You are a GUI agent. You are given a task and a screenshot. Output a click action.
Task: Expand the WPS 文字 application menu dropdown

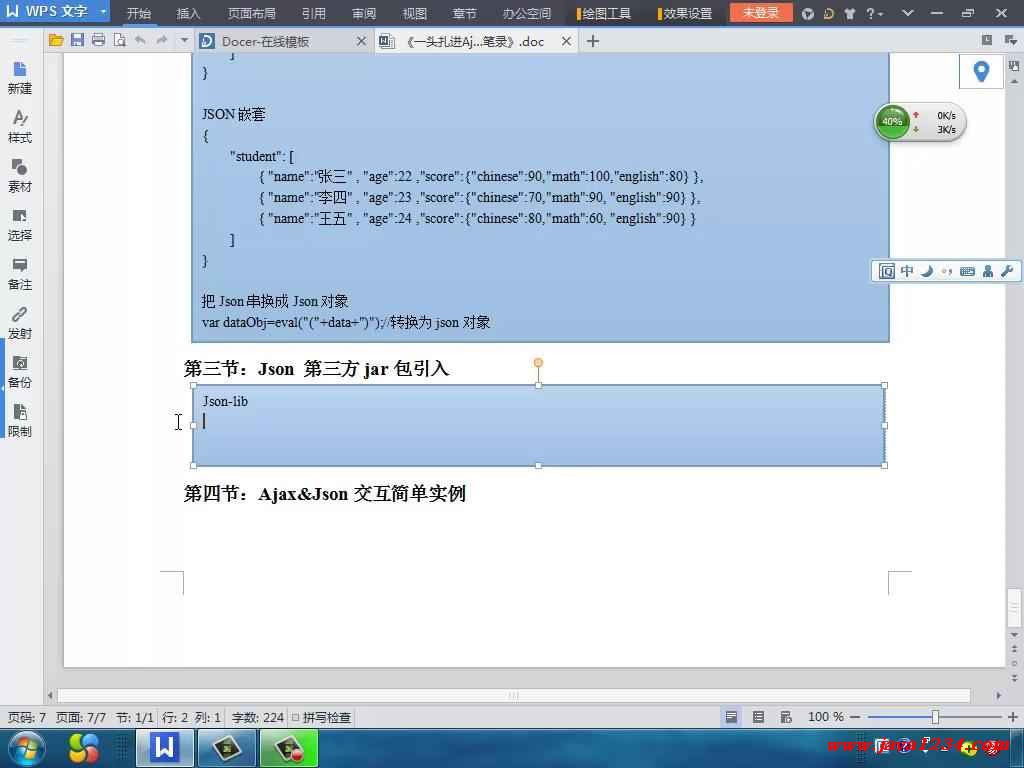coord(103,13)
